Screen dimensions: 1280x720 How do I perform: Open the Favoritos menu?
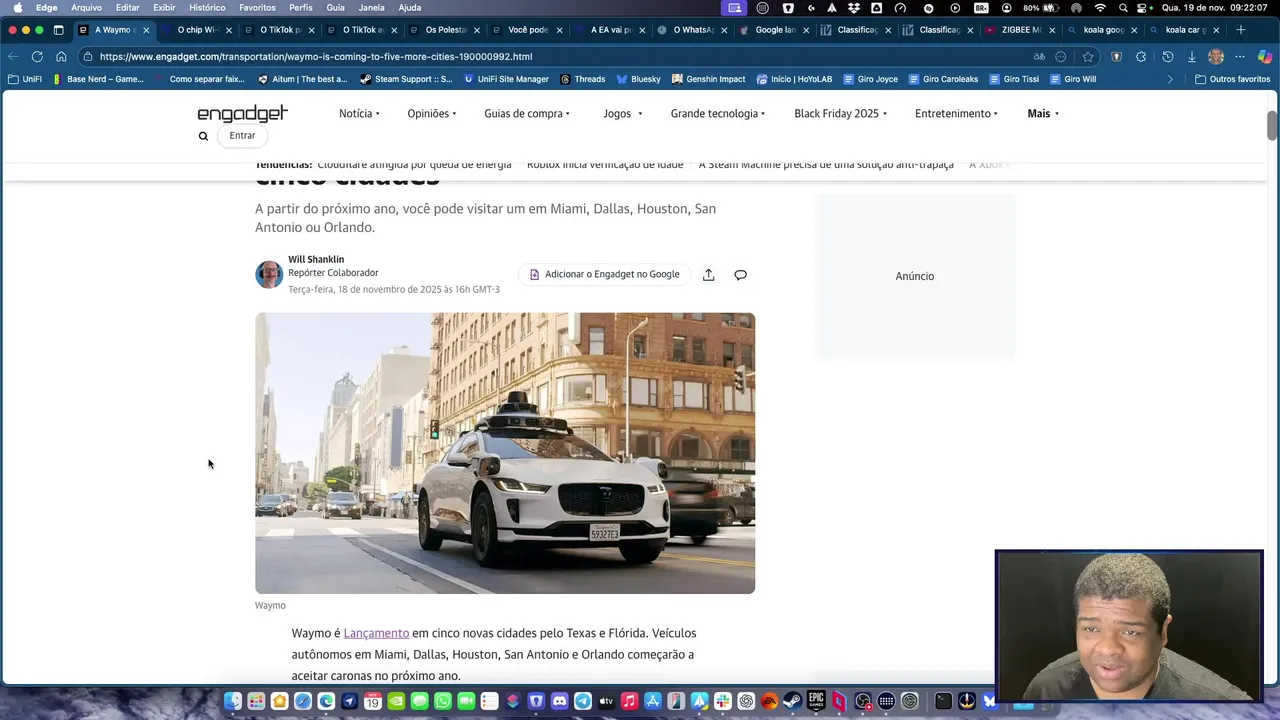[257, 7]
